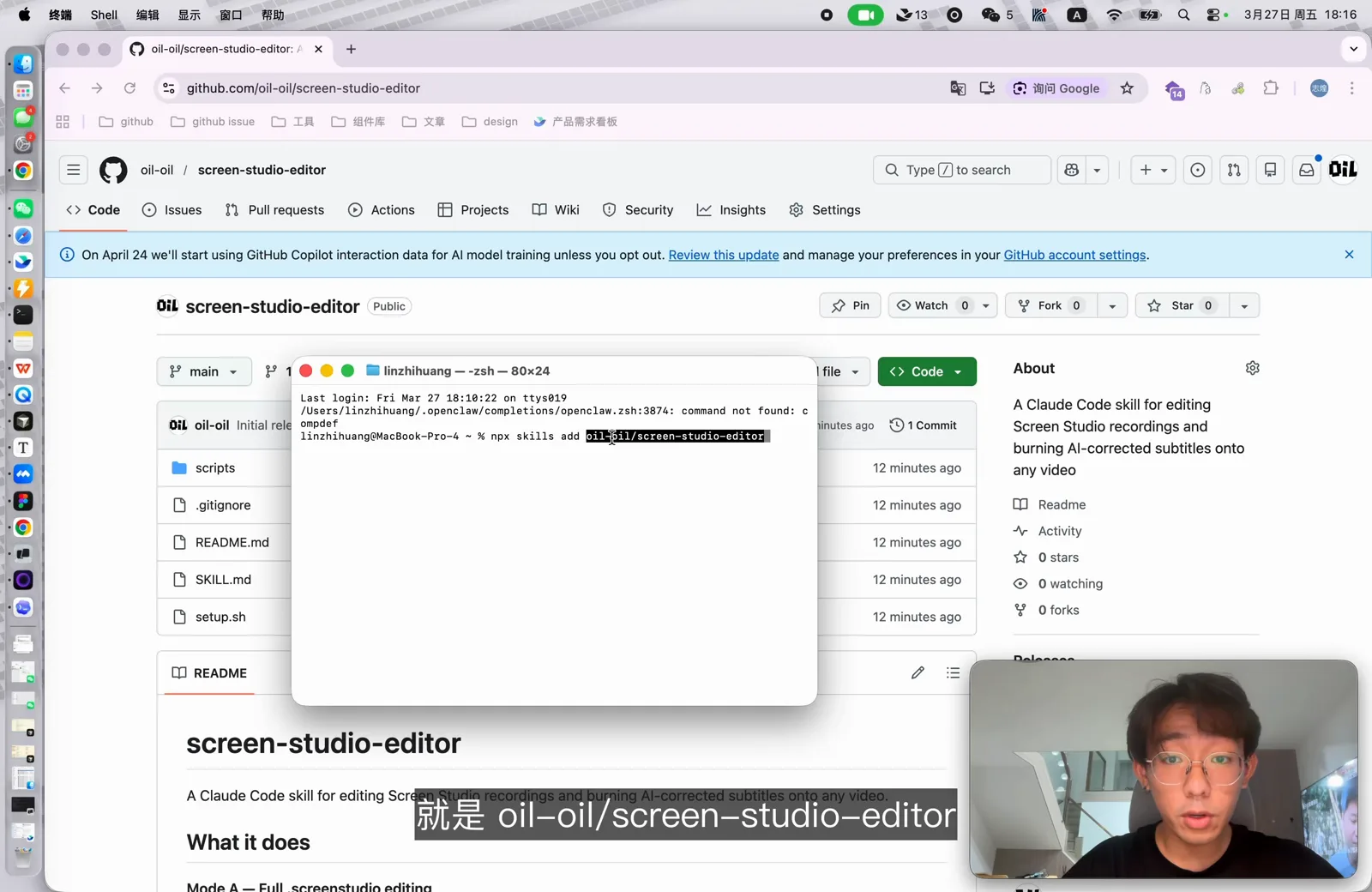Expand the Fork options dropdown arrow
The width and height of the screenshot is (1372, 892).
coord(1112,305)
